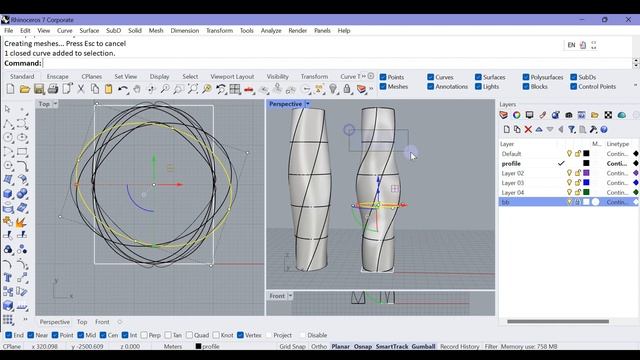
Task: Switch to the Viewport Layout toolbar tab
Action: [x=232, y=76]
